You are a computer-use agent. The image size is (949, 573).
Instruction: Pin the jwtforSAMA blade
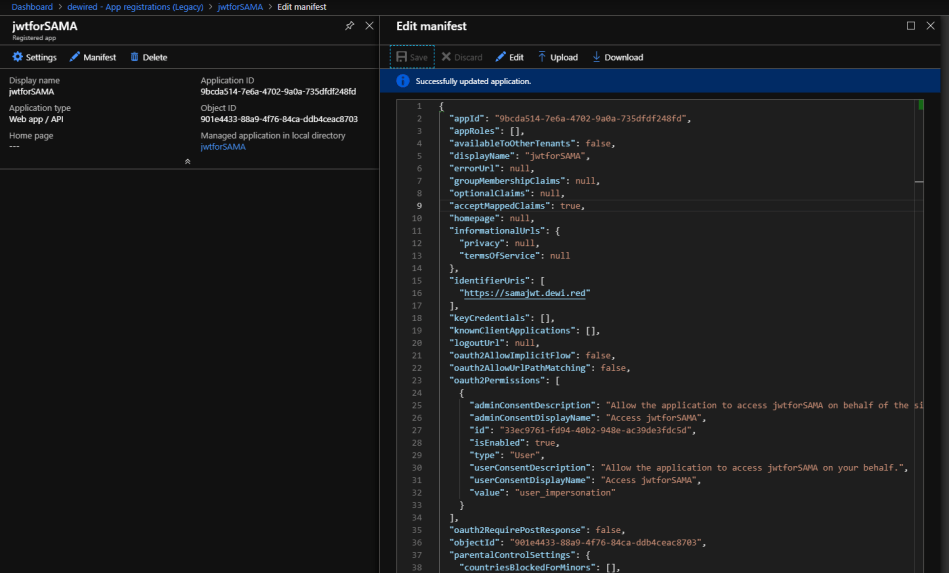point(349,26)
